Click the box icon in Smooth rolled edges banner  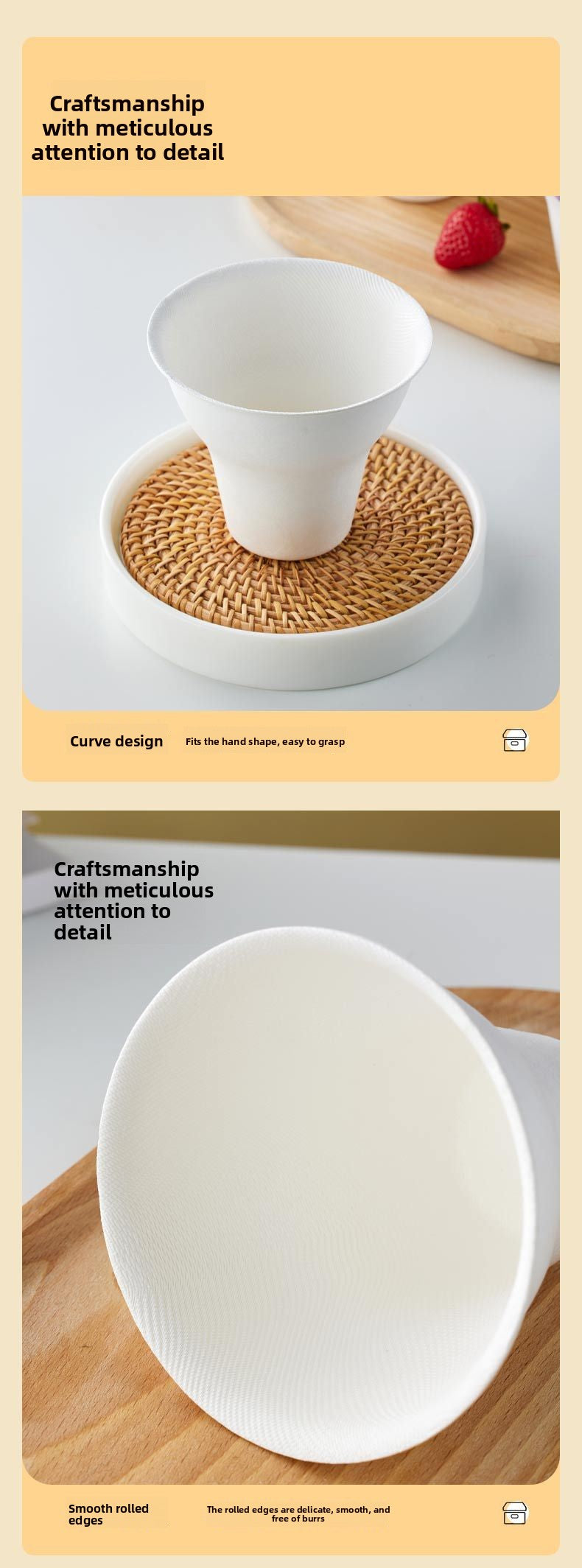pyautogui.click(x=515, y=1513)
